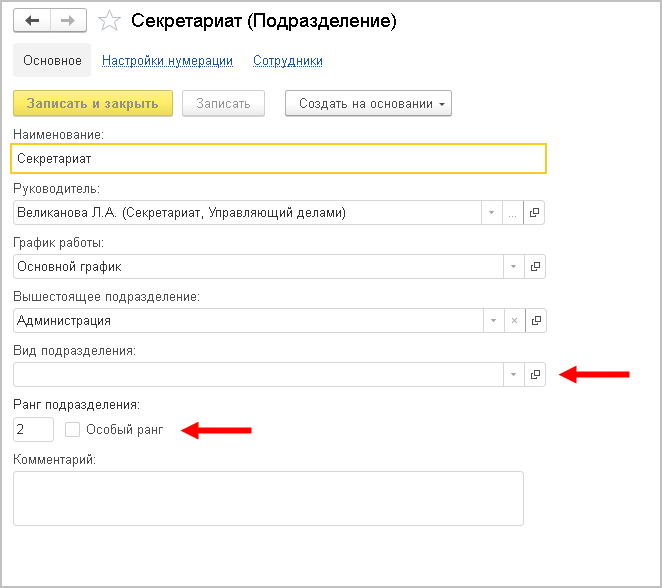The height and width of the screenshot is (588, 662).
Task: Click the forward navigation arrow
Action: [68, 20]
